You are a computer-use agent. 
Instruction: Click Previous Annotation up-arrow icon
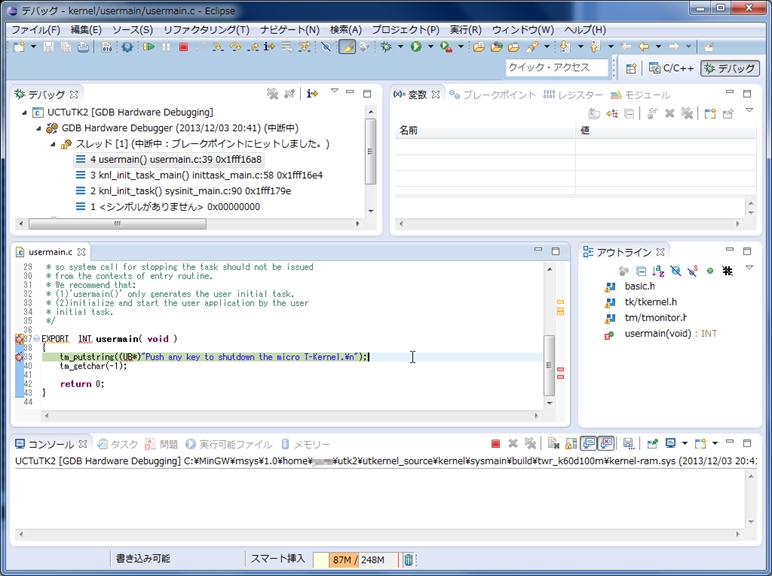click(x=595, y=47)
